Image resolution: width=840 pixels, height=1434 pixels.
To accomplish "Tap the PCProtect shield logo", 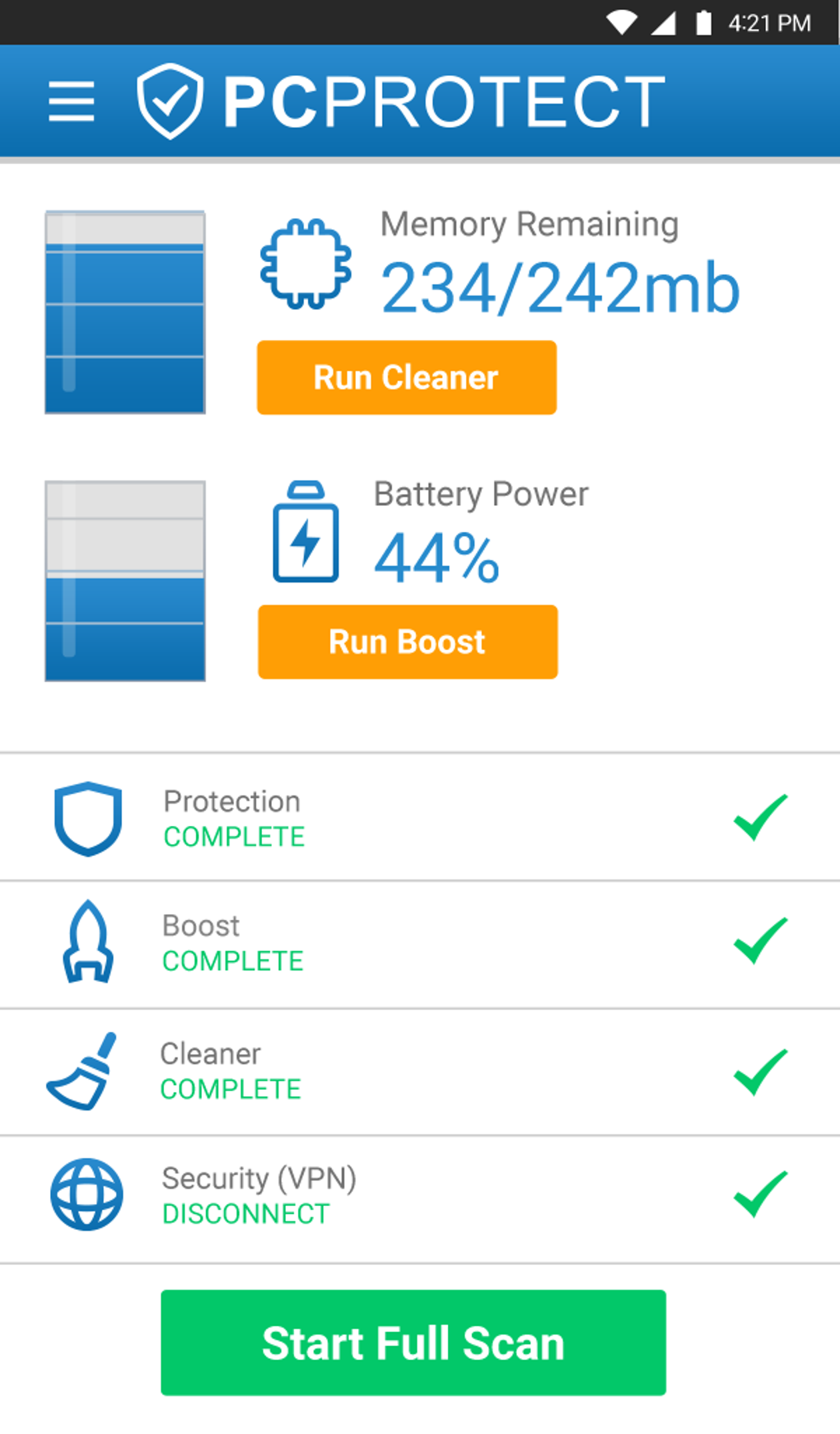I will tap(170, 101).
